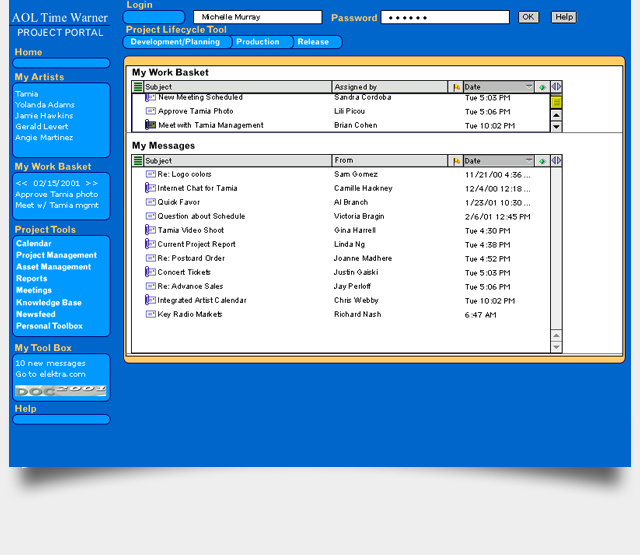
Task: Open the Help bar in sidebar
Action: coord(62,420)
